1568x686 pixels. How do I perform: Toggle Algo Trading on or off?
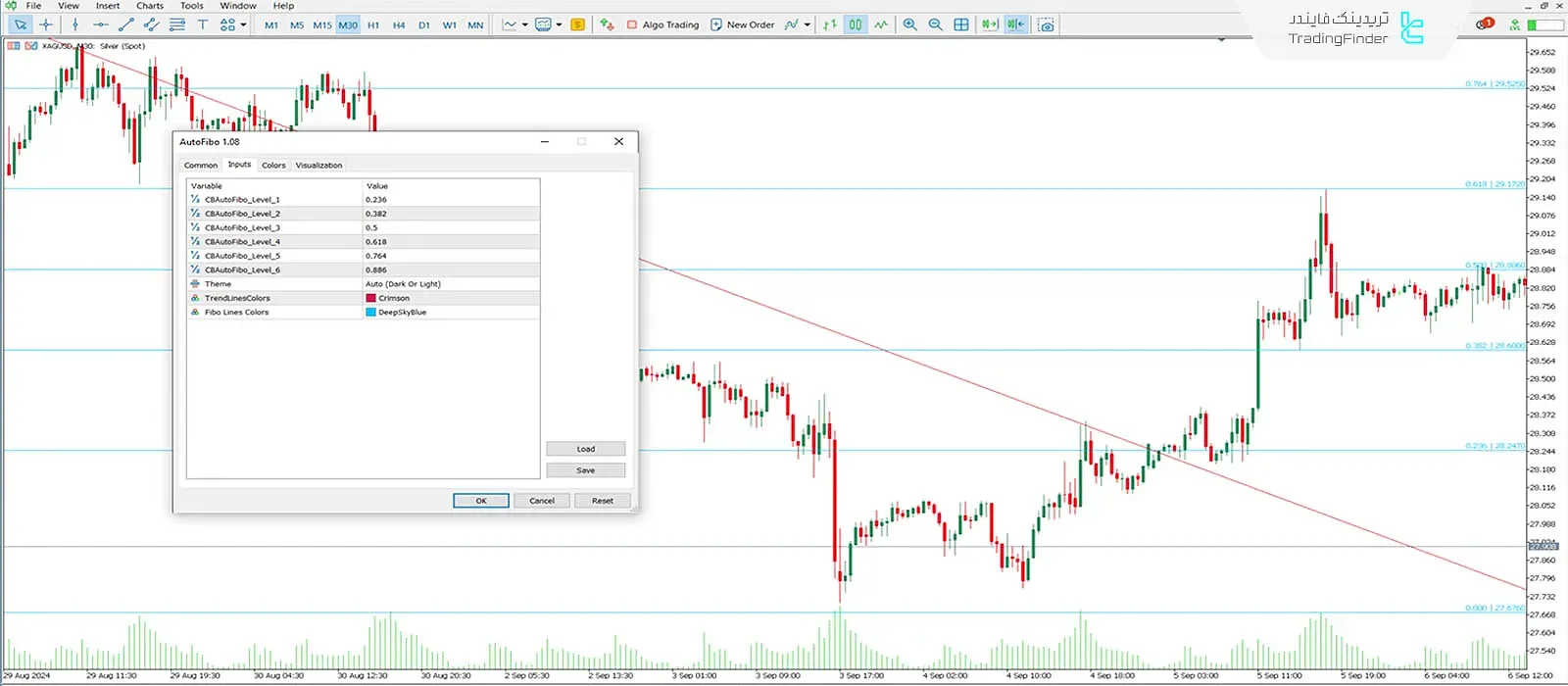click(x=662, y=24)
